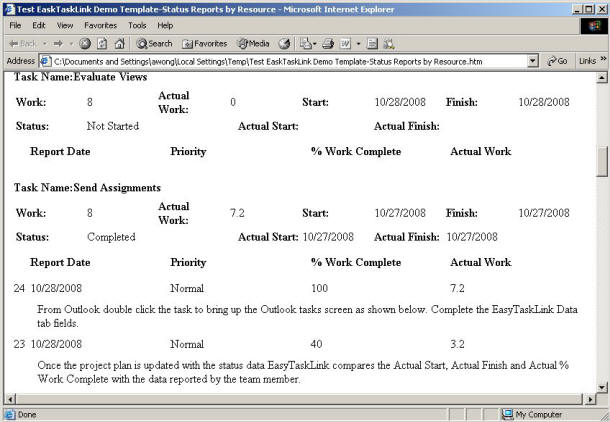
Task: Click the '3.2' actual work value
Action: click(457, 344)
